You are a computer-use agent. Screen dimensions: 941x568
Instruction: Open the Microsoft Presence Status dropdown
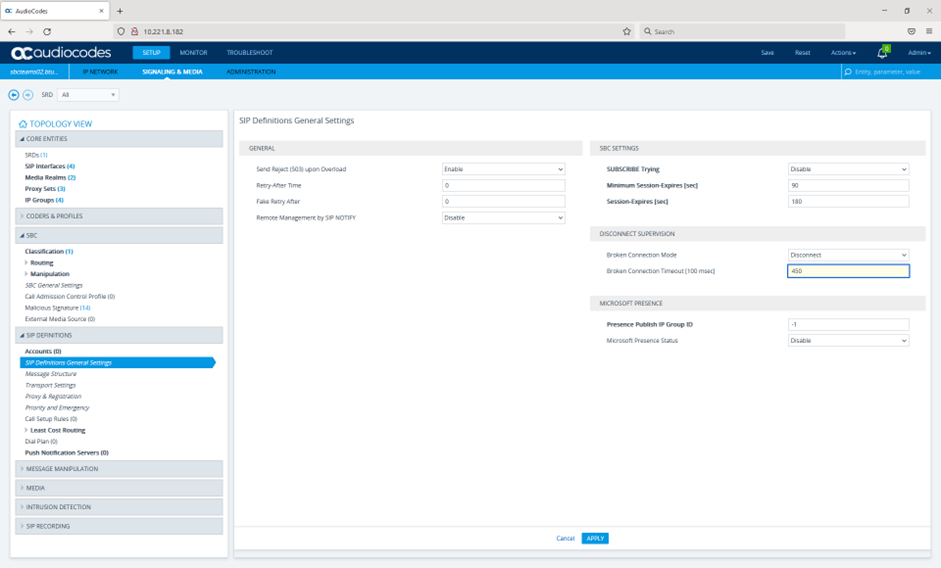848,340
